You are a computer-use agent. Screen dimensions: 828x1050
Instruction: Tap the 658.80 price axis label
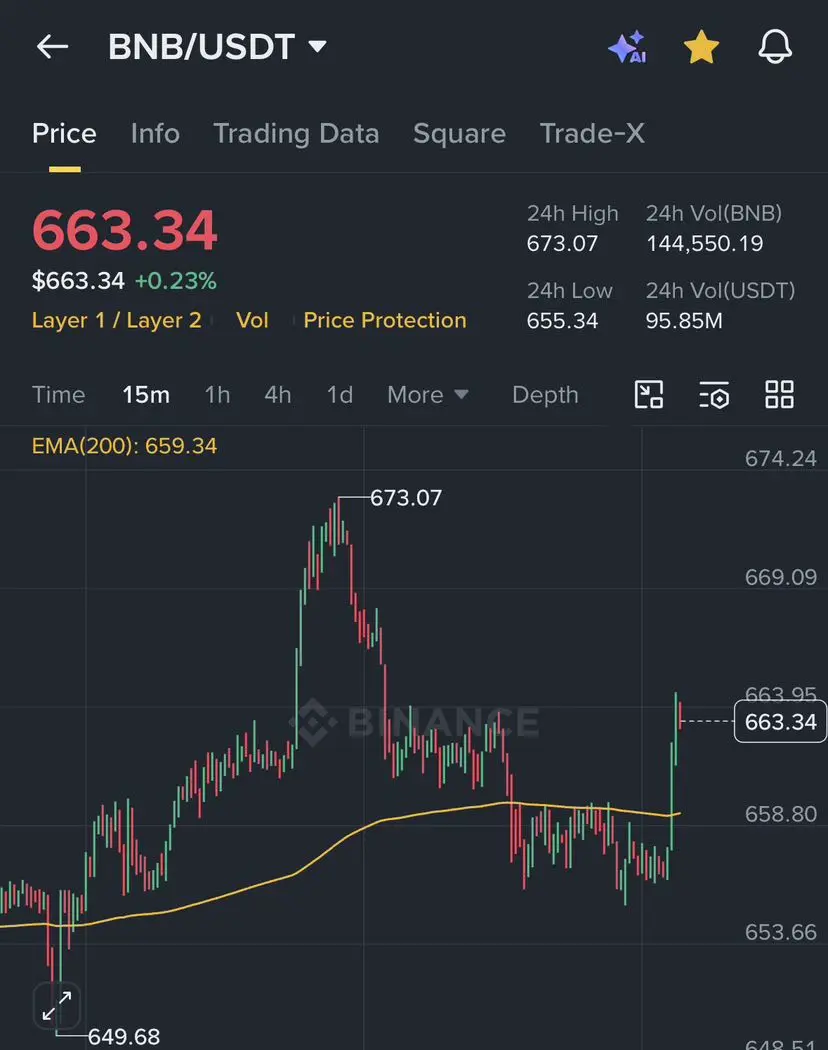[x=780, y=814]
